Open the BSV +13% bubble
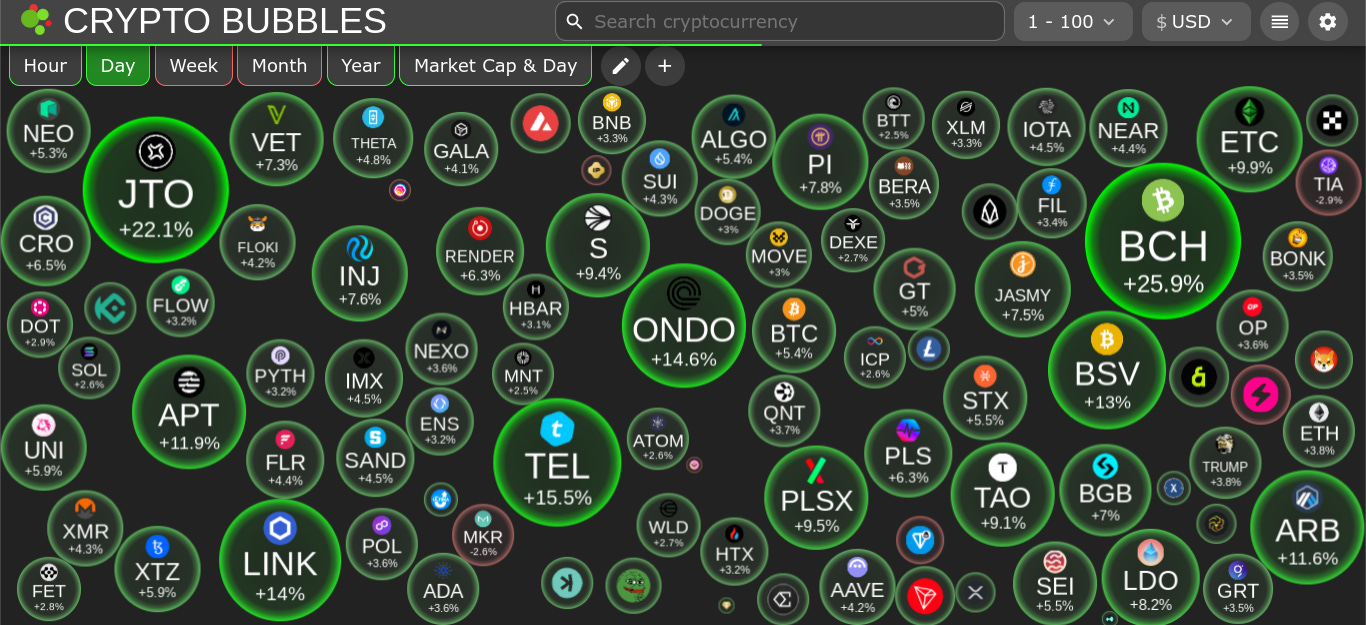 click(1107, 370)
